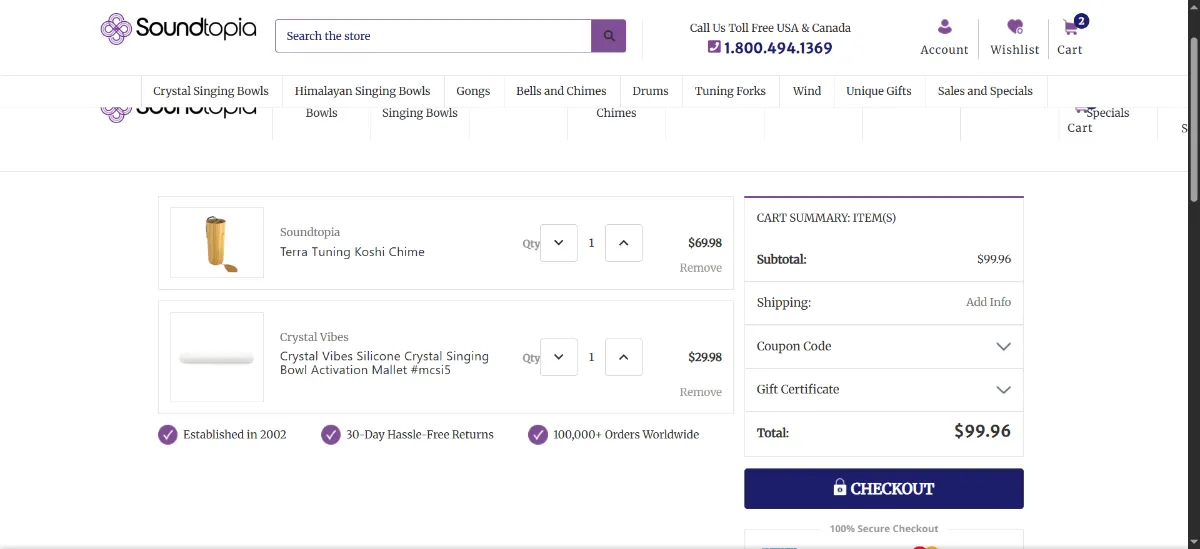Click the purple search magnifier button
1200x549 pixels.
(608, 36)
